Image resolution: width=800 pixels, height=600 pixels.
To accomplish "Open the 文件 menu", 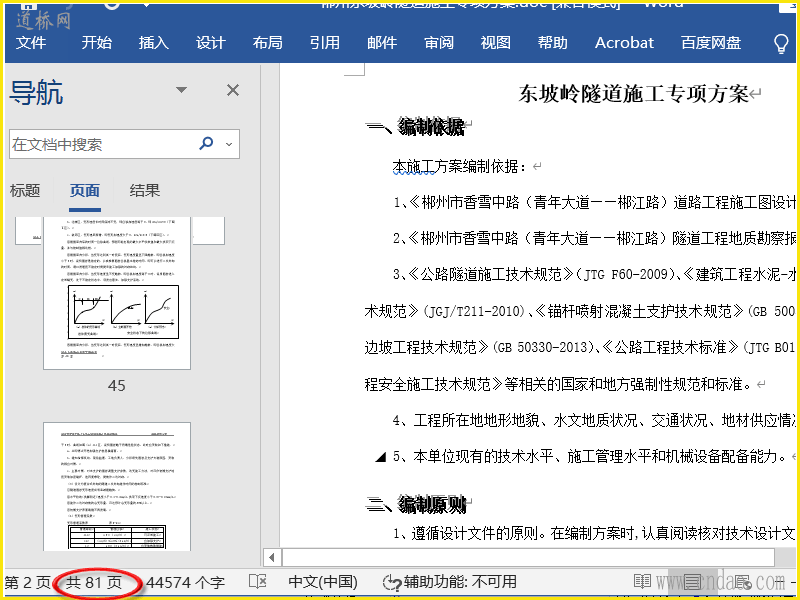I will (x=31, y=43).
